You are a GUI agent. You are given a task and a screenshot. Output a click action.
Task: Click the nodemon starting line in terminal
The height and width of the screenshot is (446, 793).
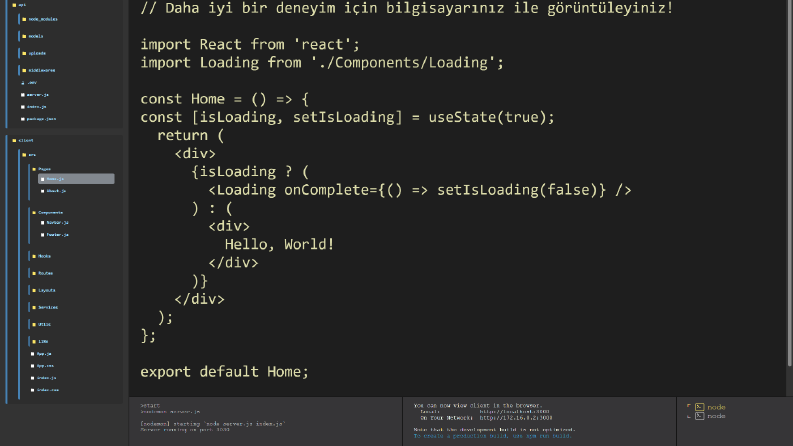(x=212, y=424)
